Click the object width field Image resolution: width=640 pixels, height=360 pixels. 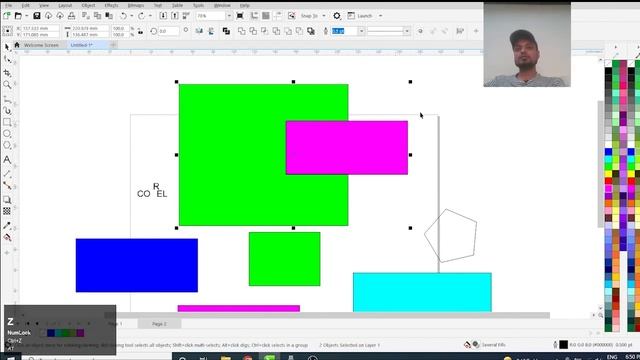90,28
